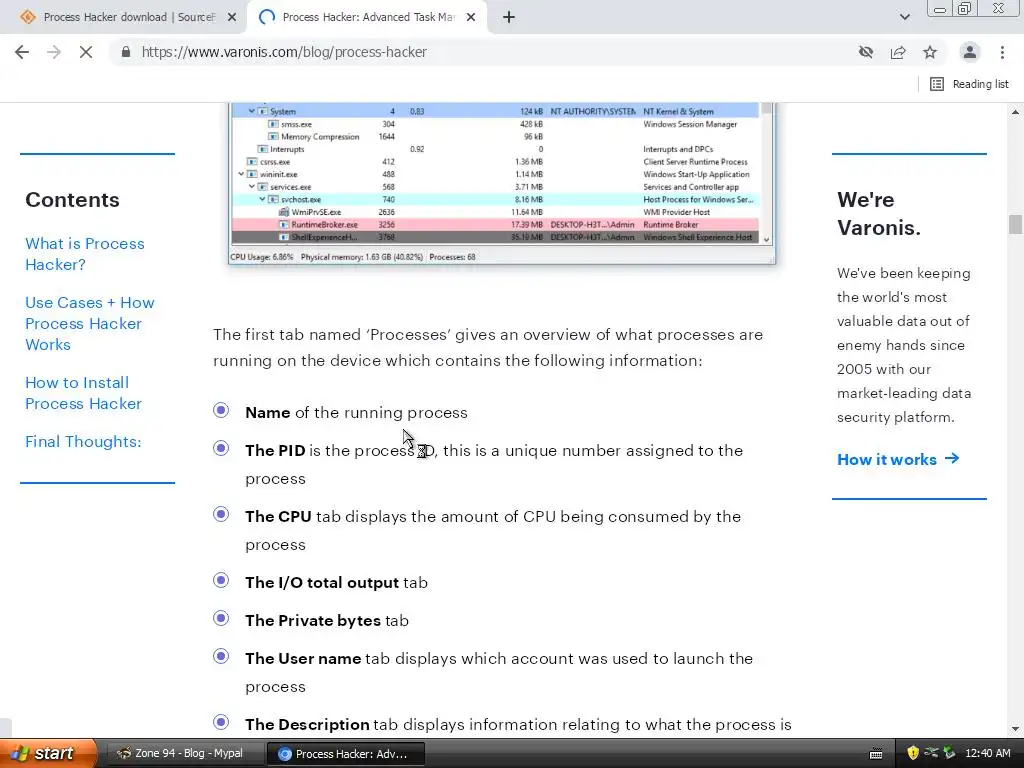Viewport: 1024px width, 768px height.
Task: Click the 'Contents' sidebar heading
Action: click(72, 200)
